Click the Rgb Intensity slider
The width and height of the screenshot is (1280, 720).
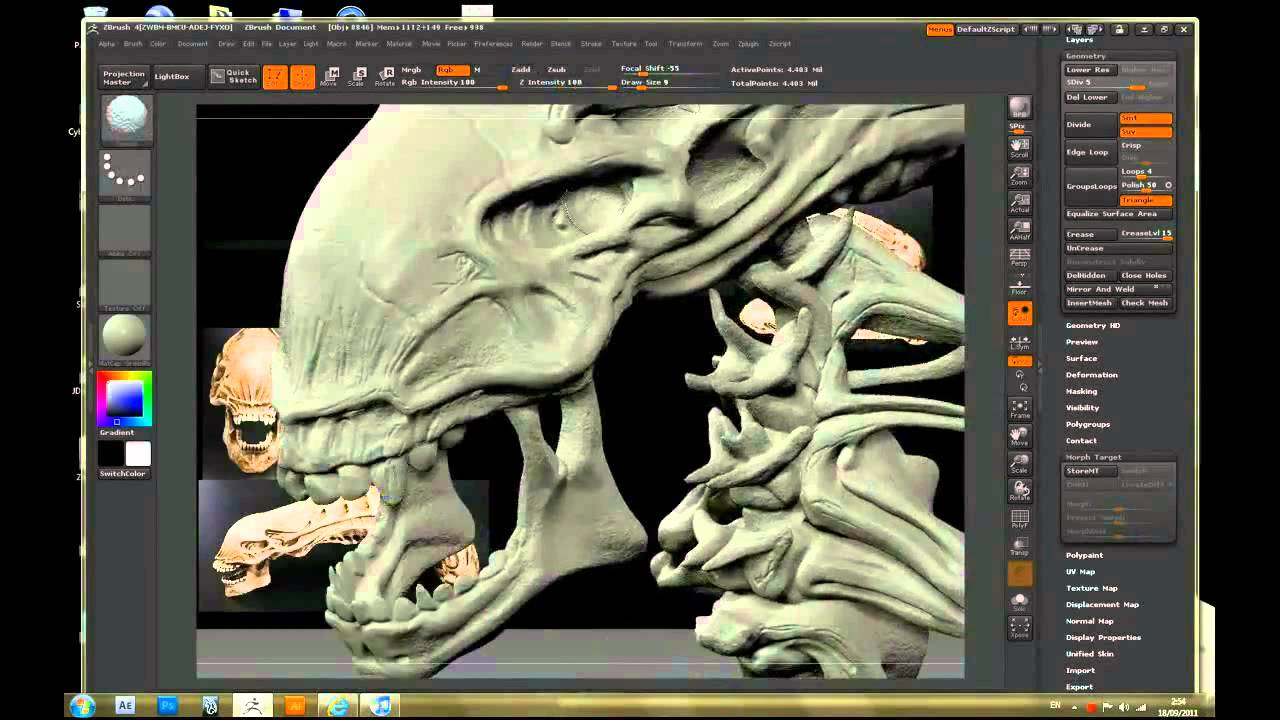click(x=454, y=83)
